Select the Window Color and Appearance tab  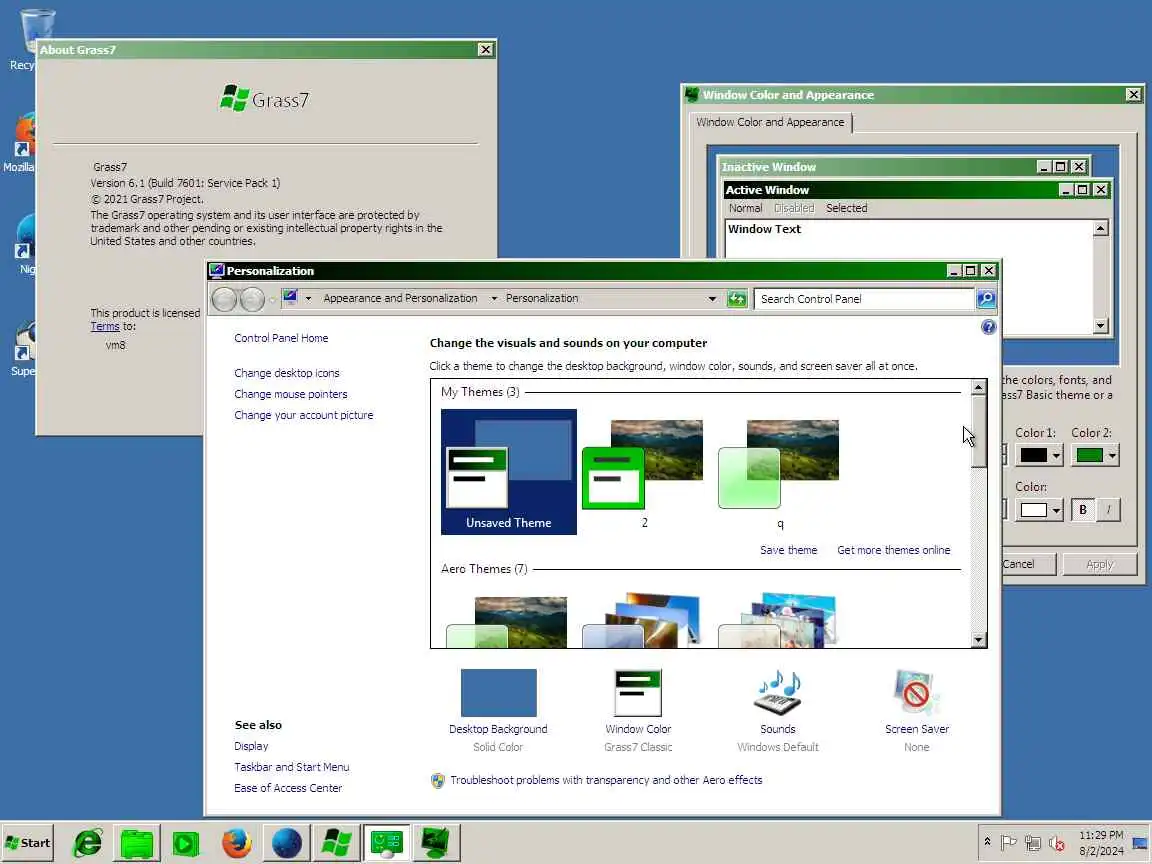click(x=770, y=122)
